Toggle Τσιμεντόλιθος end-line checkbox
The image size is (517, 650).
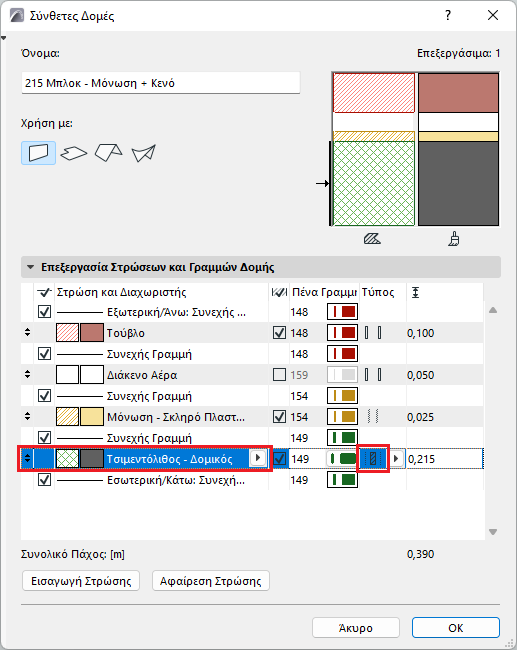[x=280, y=459]
